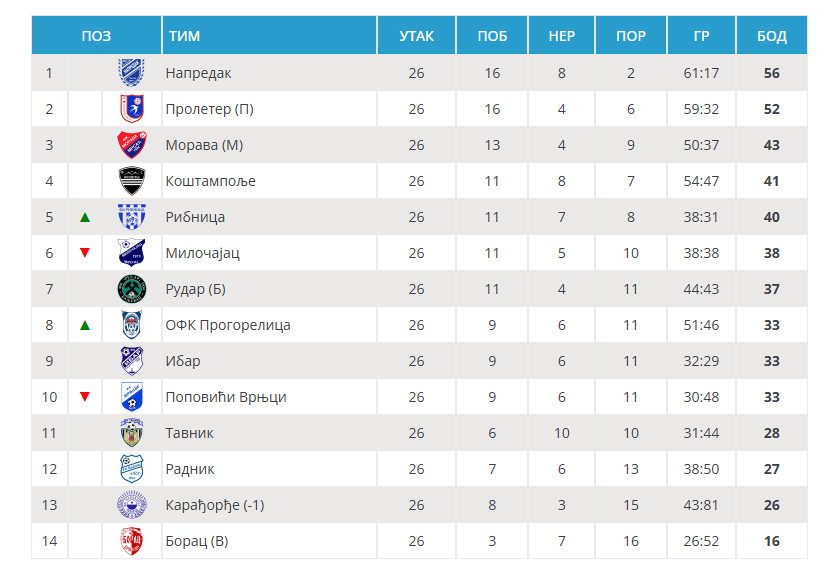Click the red down arrow for Поповићи Врњци
The width and height of the screenshot is (829, 570).
point(85,397)
